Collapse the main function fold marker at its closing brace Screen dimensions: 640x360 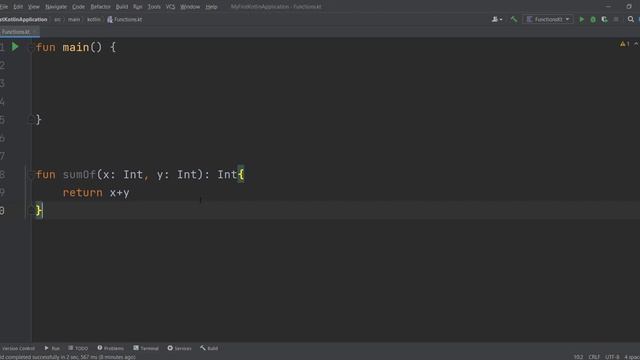[31, 120]
